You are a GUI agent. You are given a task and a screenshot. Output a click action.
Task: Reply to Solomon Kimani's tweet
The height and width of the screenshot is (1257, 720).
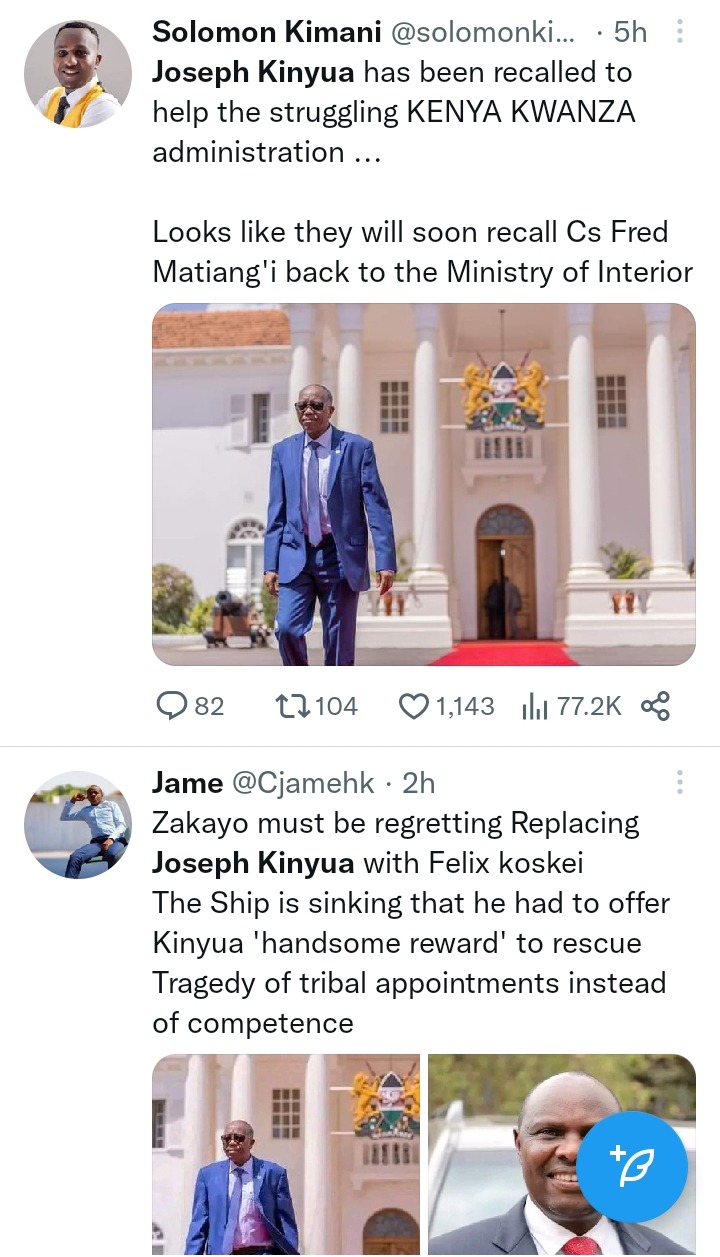click(x=172, y=707)
